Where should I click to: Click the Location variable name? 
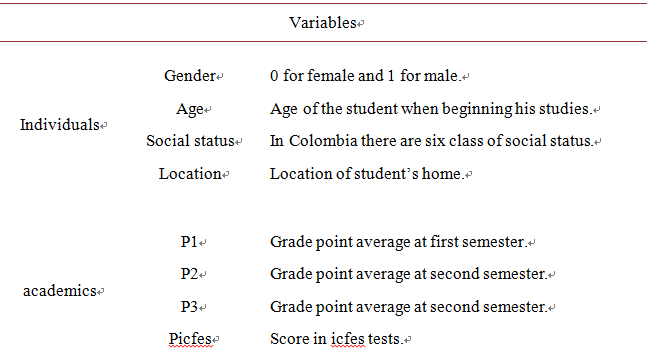190,174
